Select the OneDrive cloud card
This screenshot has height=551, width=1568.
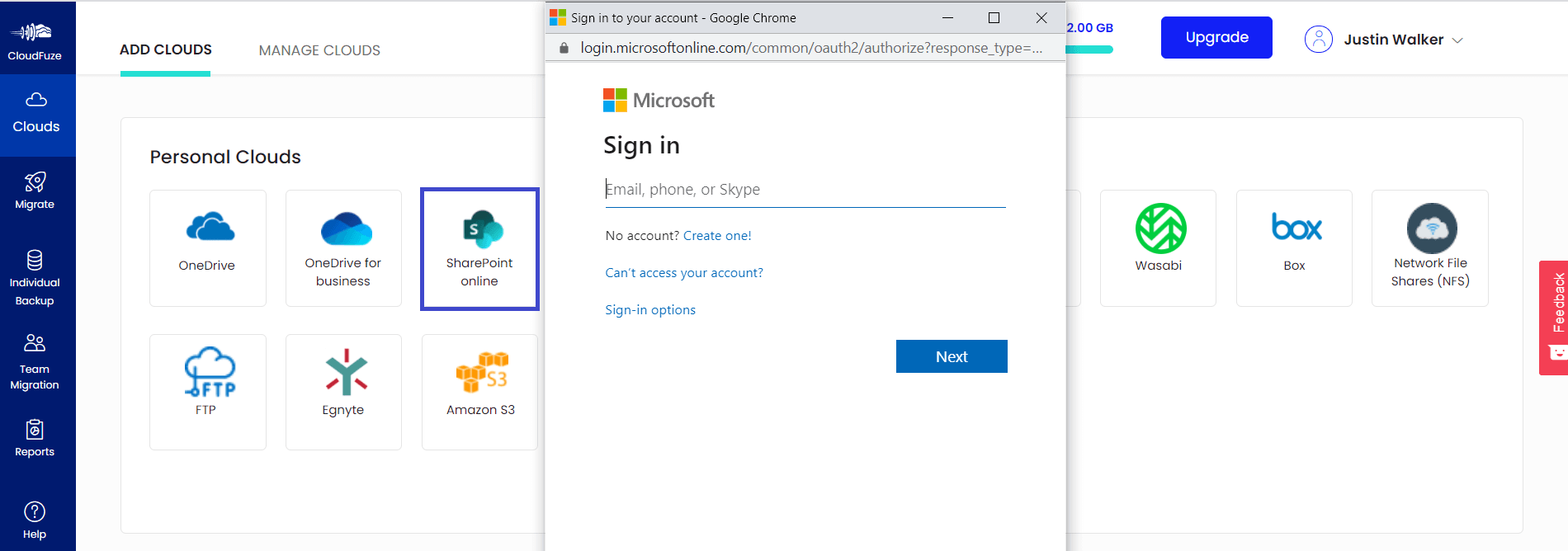(208, 248)
